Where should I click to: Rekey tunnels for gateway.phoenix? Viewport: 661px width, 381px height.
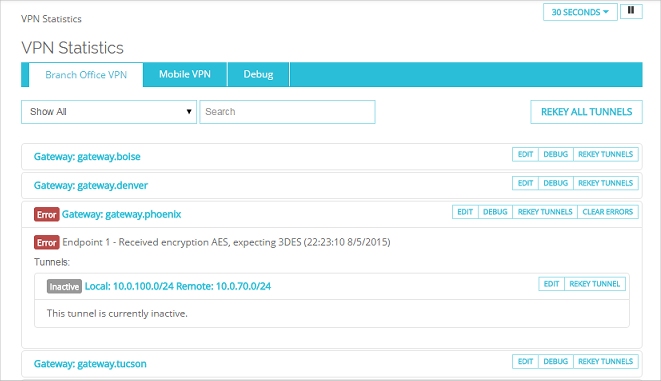545,212
